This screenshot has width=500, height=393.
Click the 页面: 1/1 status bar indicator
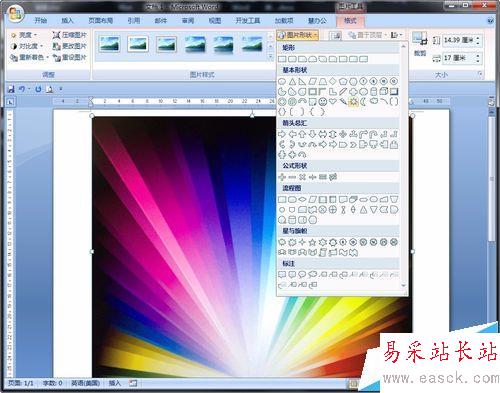click(21, 383)
